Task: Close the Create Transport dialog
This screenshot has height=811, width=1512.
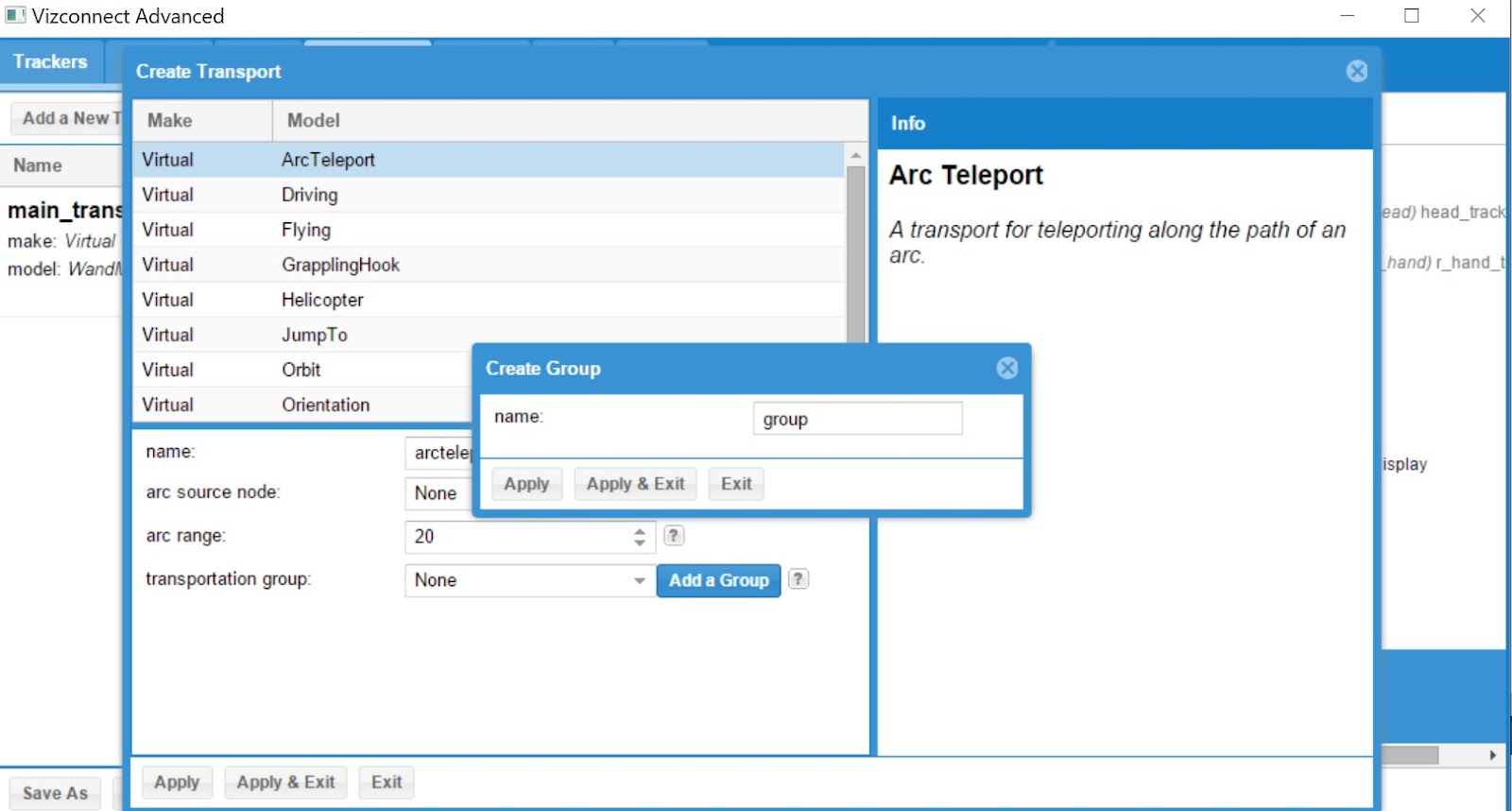Action: tap(1357, 71)
